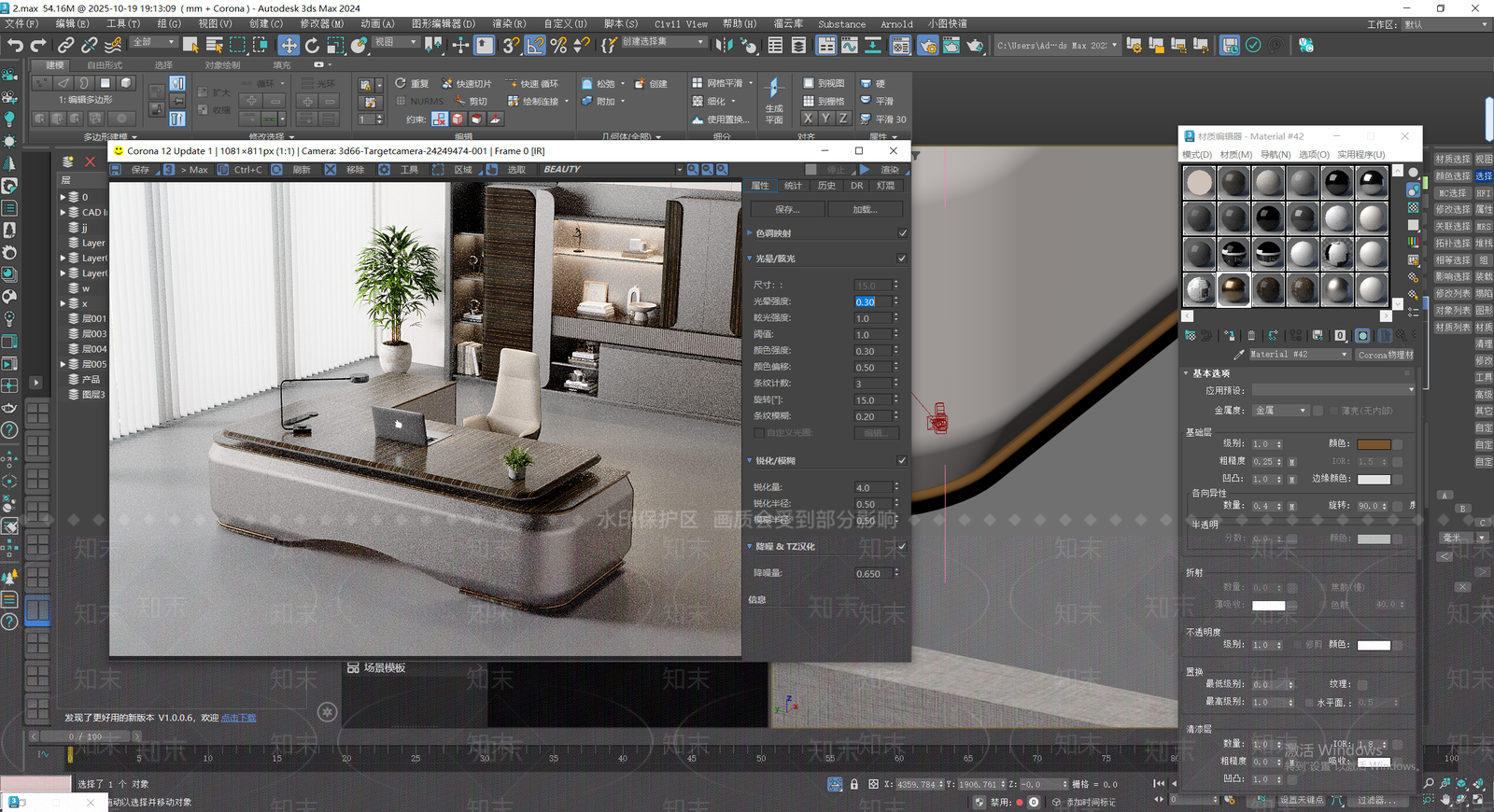
Task: Open the named selection sets dropdown
Action: pos(664,43)
